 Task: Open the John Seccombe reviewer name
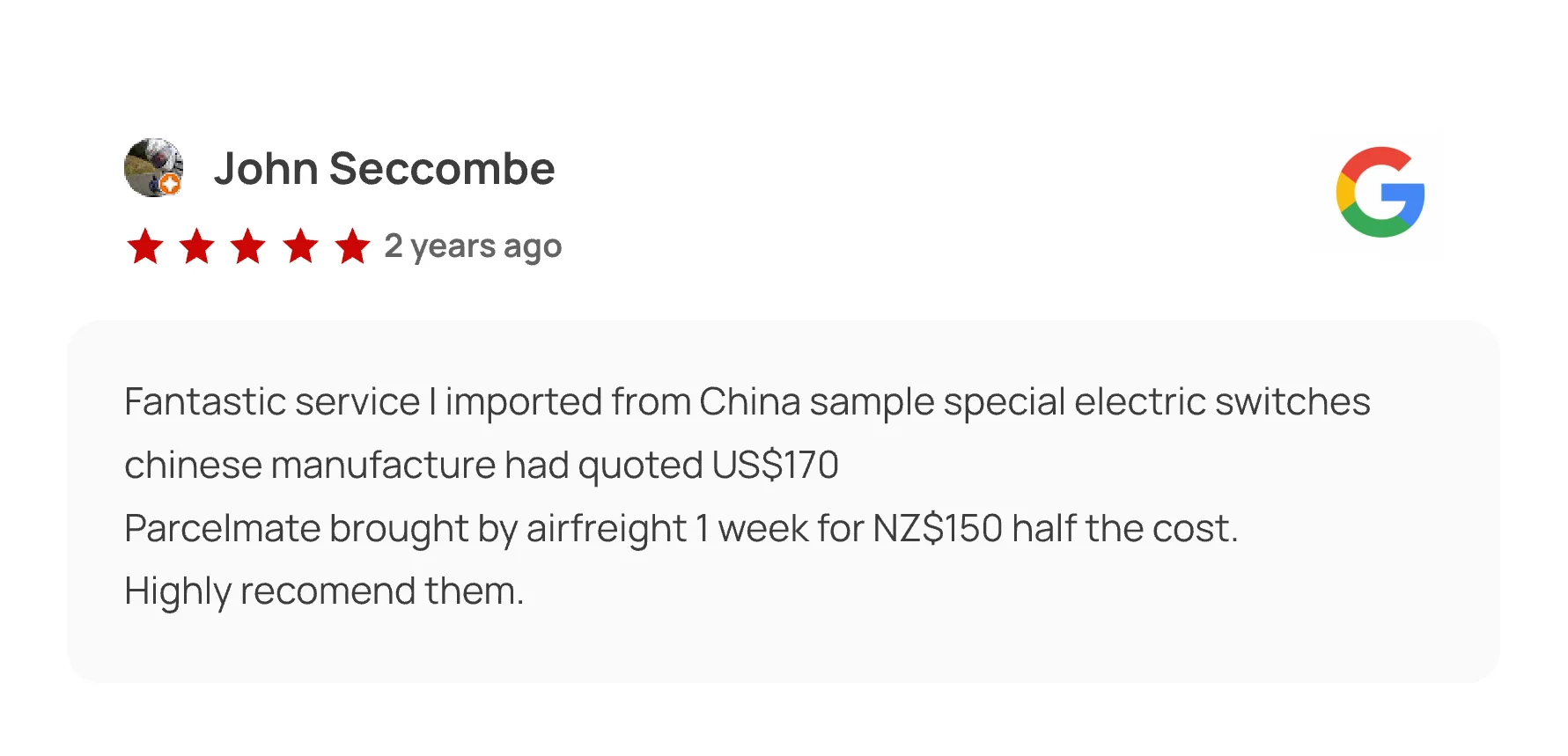[384, 168]
